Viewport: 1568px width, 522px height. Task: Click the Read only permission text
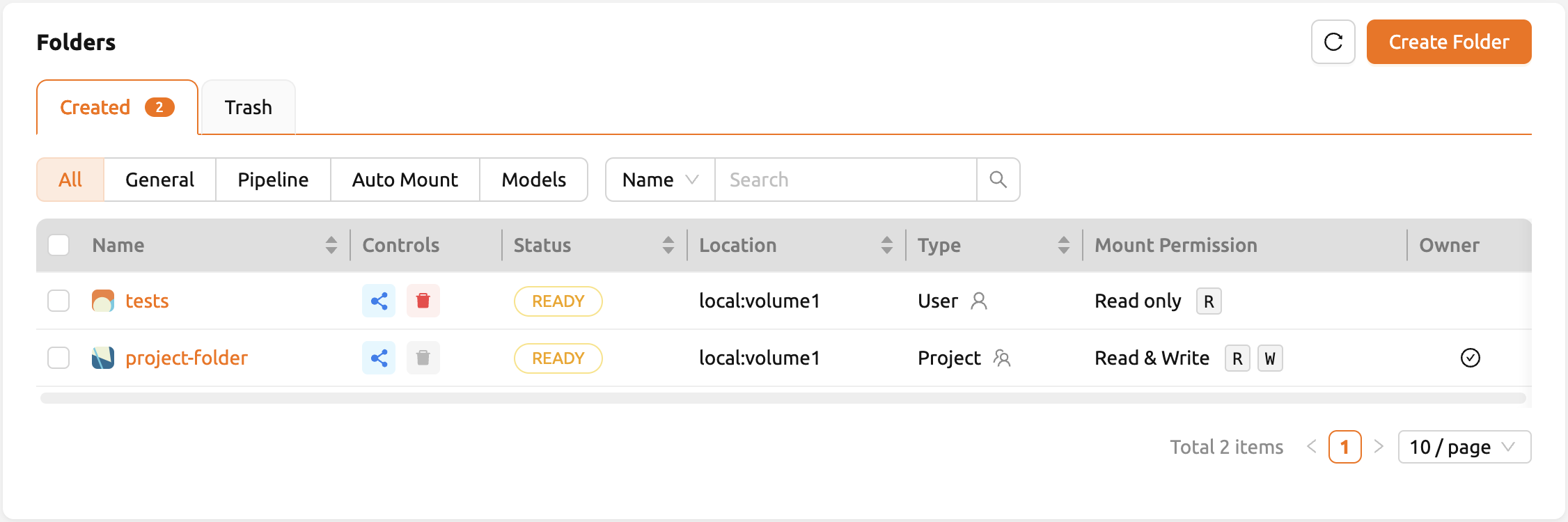[1138, 301]
